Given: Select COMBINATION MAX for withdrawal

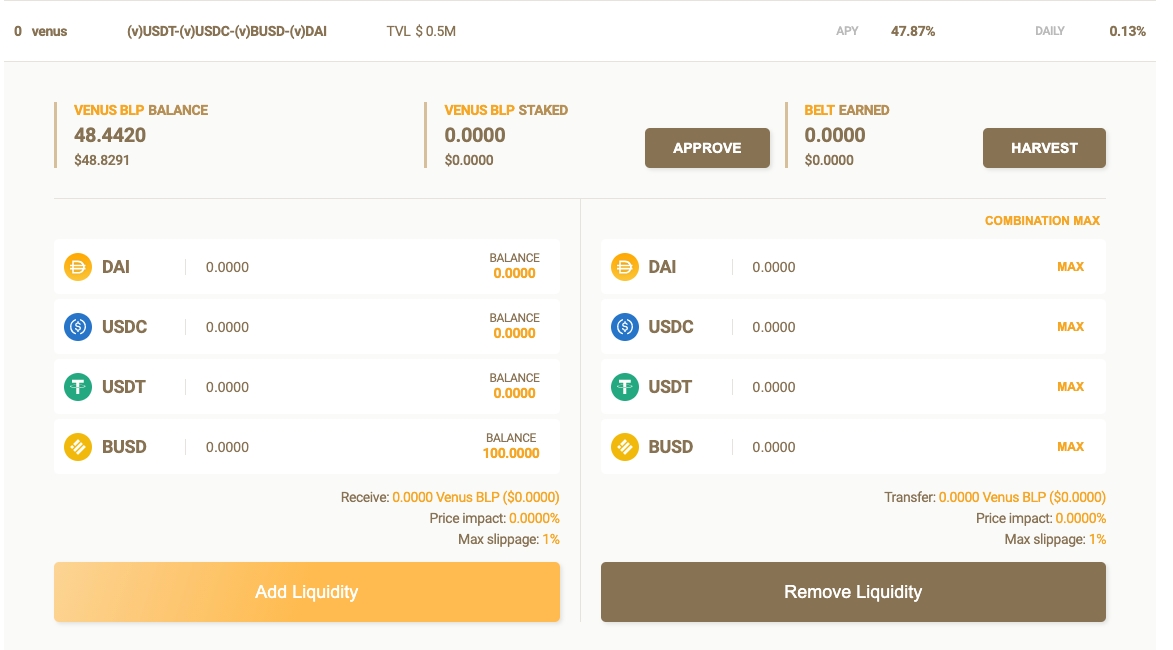Looking at the screenshot, I should pos(1042,221).
